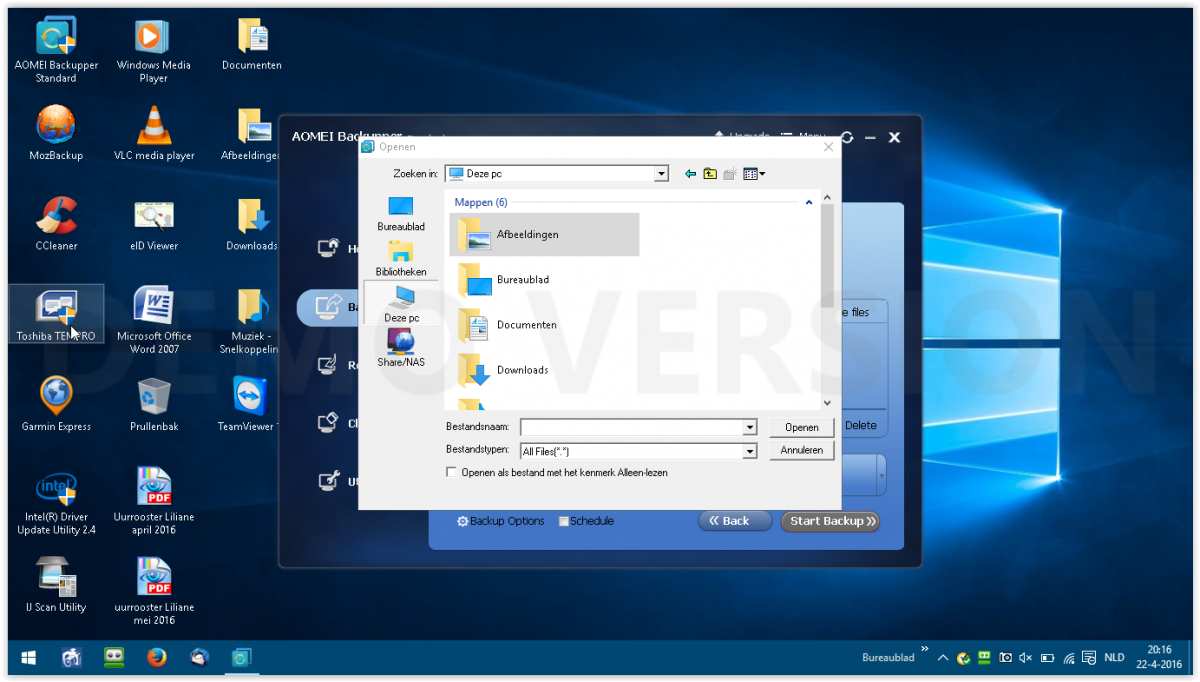Click the back arrow in Openen dialog
The width and height of the screenshot is (1200, 682).
click(690, 174)
